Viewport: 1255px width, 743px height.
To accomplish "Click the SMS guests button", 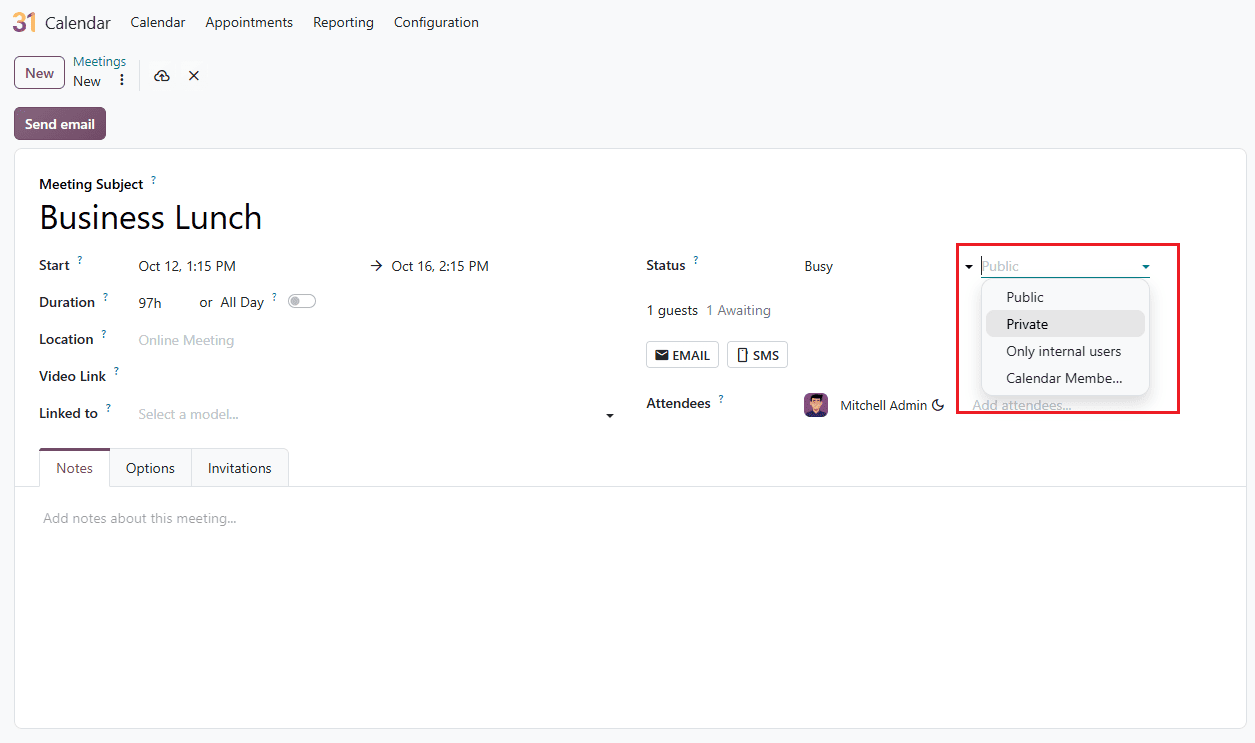I will point(758,355).
